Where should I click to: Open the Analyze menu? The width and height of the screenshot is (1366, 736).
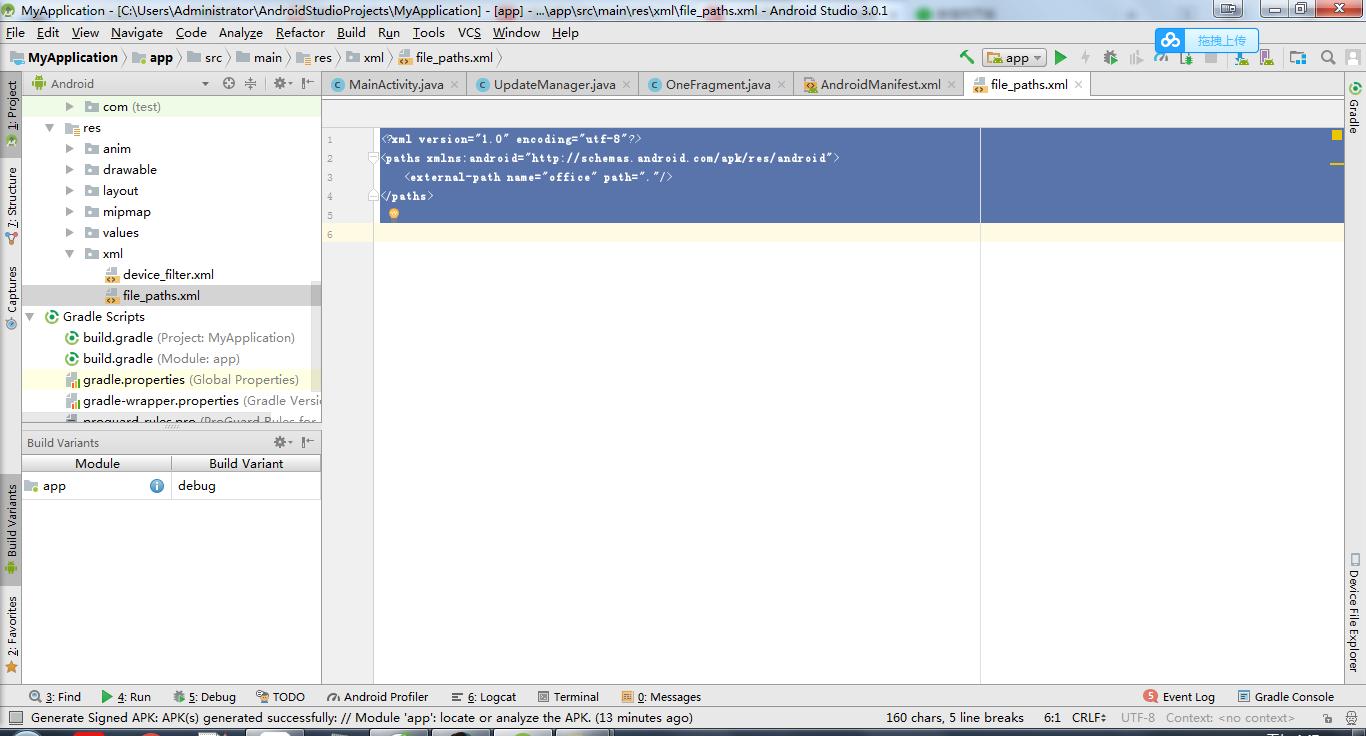click(x=240, y=32)
